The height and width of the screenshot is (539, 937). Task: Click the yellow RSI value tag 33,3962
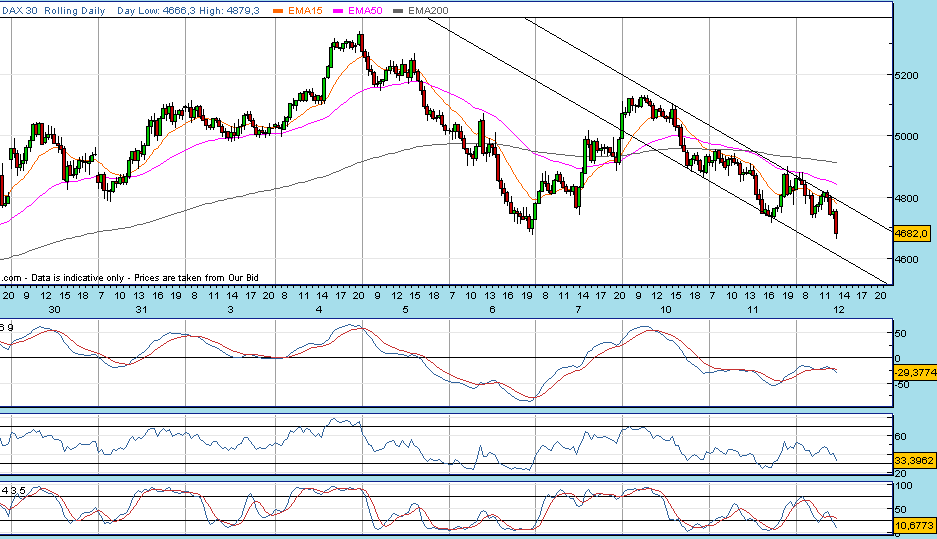click(x=914, y=461)
